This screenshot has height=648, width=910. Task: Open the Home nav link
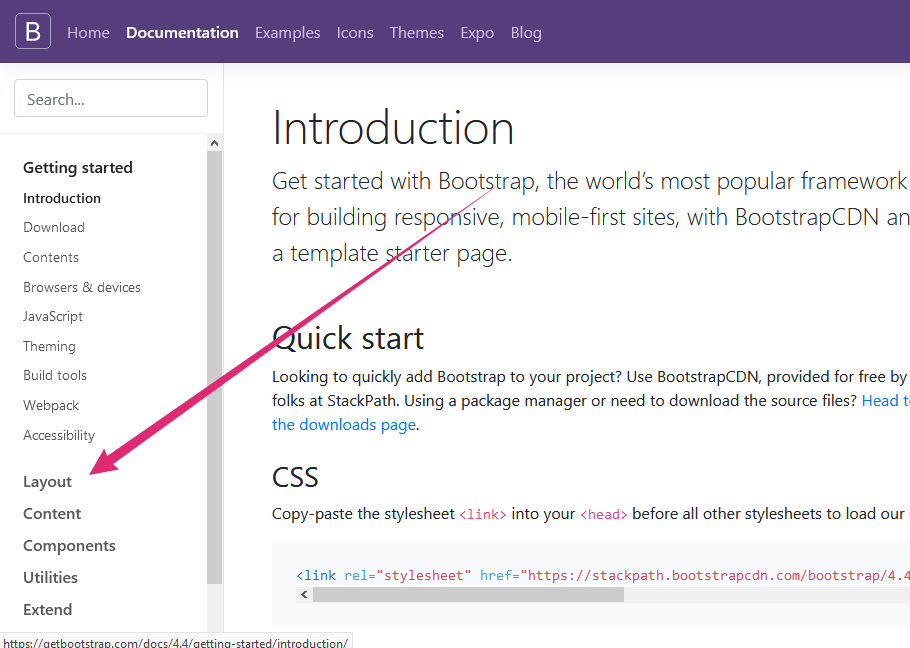click(88, 32)
